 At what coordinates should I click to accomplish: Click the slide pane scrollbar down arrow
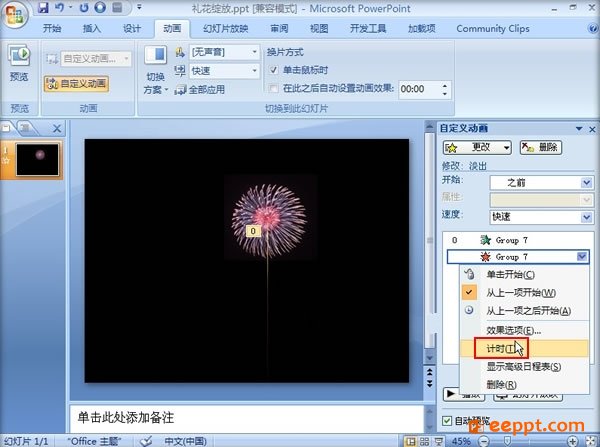[430, 358]
